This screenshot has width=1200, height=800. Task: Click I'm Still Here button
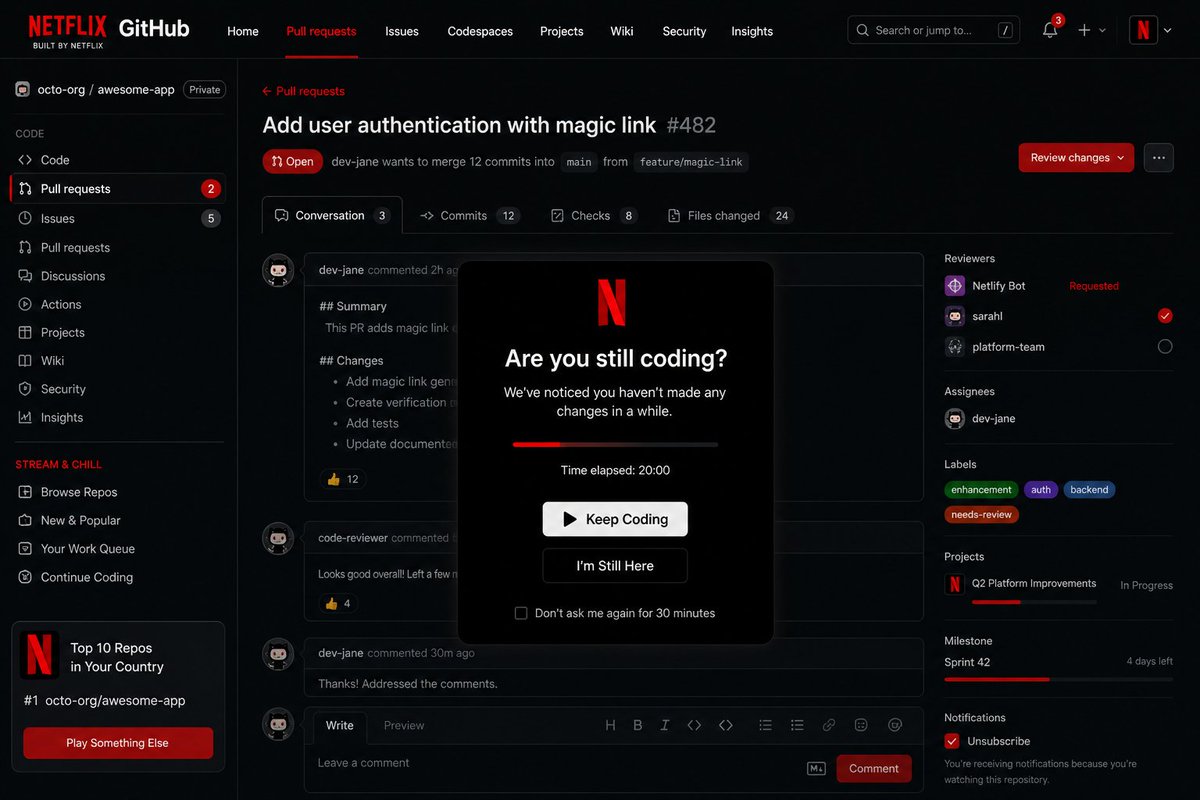pyautogui.click(x=615, y=566)
